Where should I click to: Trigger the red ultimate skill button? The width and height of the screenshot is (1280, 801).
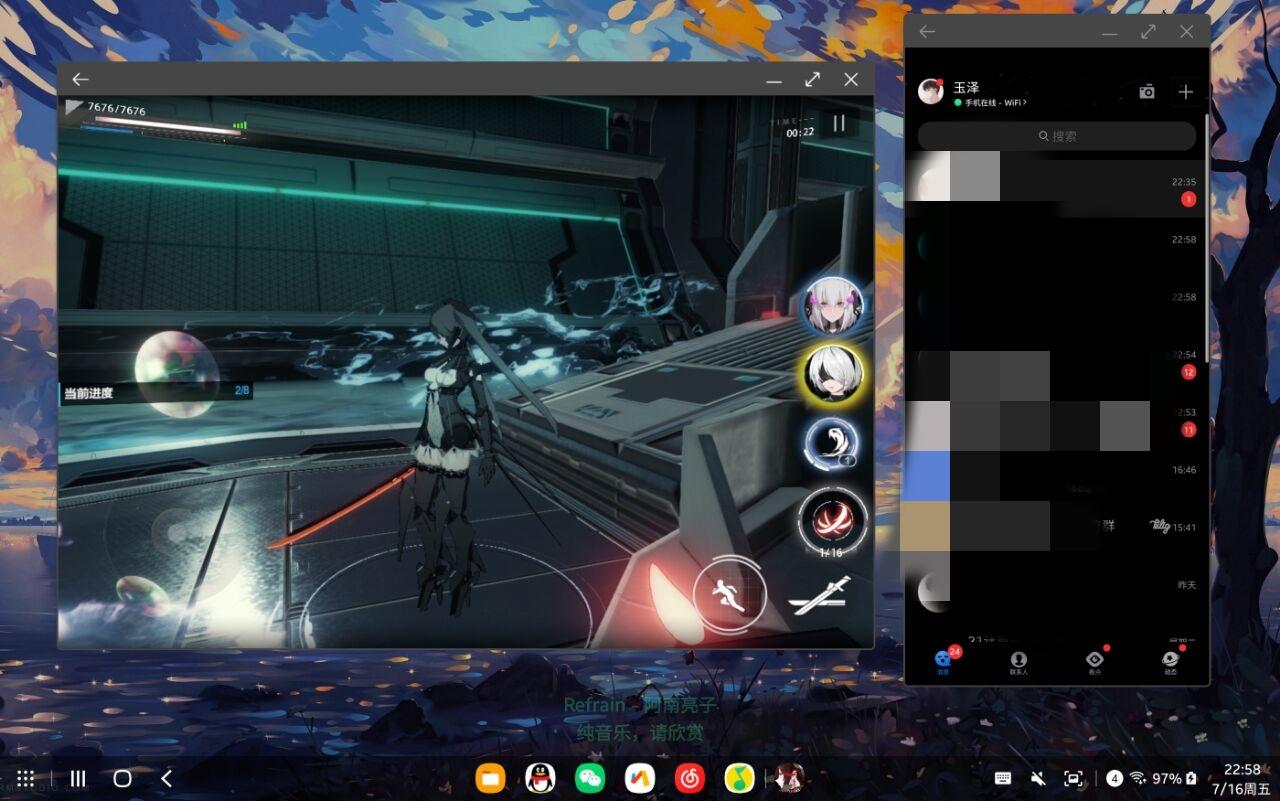pyautogui.click(x=832, y=522)
